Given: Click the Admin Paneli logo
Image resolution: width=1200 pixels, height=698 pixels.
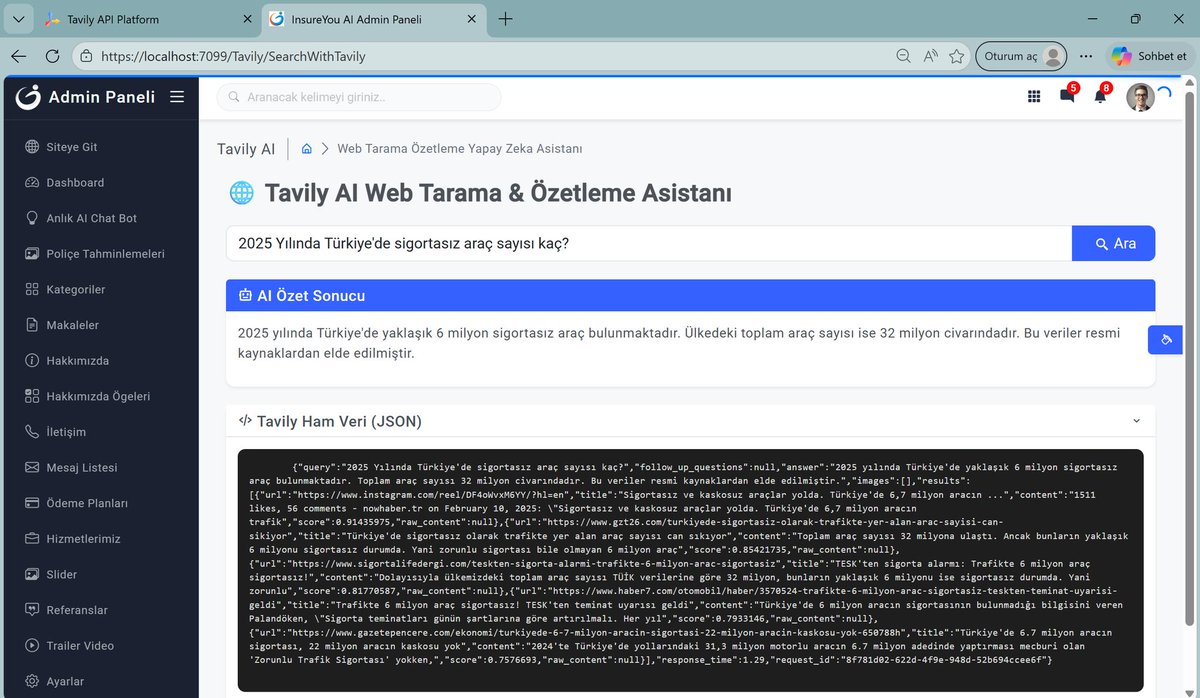Looking at the screenshot, I should point(86,97).
